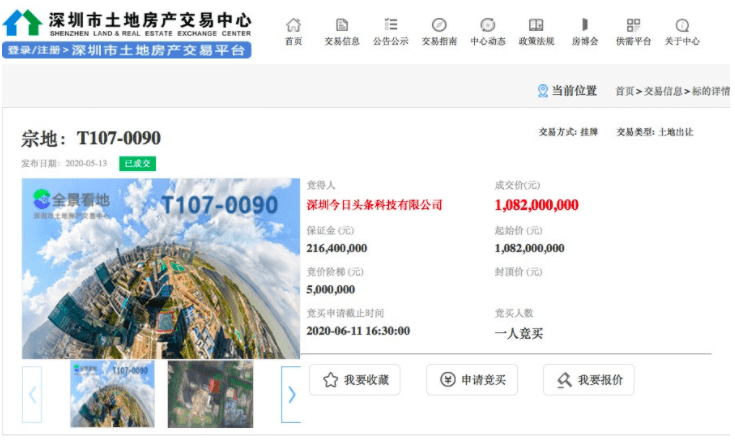Click the 首页 home icon in navigation
Image resolution: width=735 pixels, height=440 pixels.
click(293, 25)
